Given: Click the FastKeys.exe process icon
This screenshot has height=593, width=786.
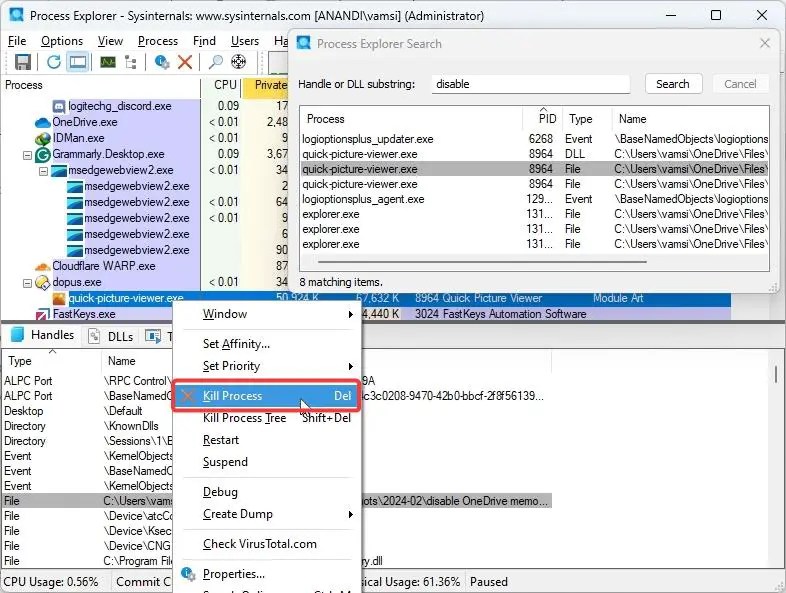Looking at the screenshot, I should (x=43, y=314).
